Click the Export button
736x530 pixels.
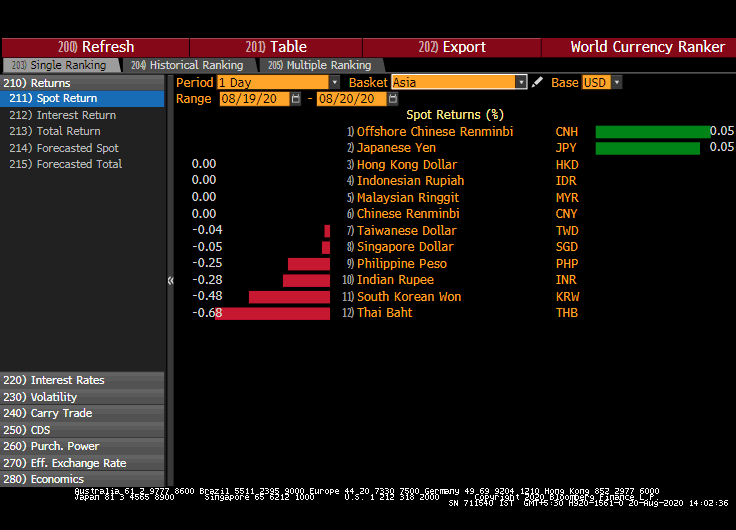click(x=452, y=47)
